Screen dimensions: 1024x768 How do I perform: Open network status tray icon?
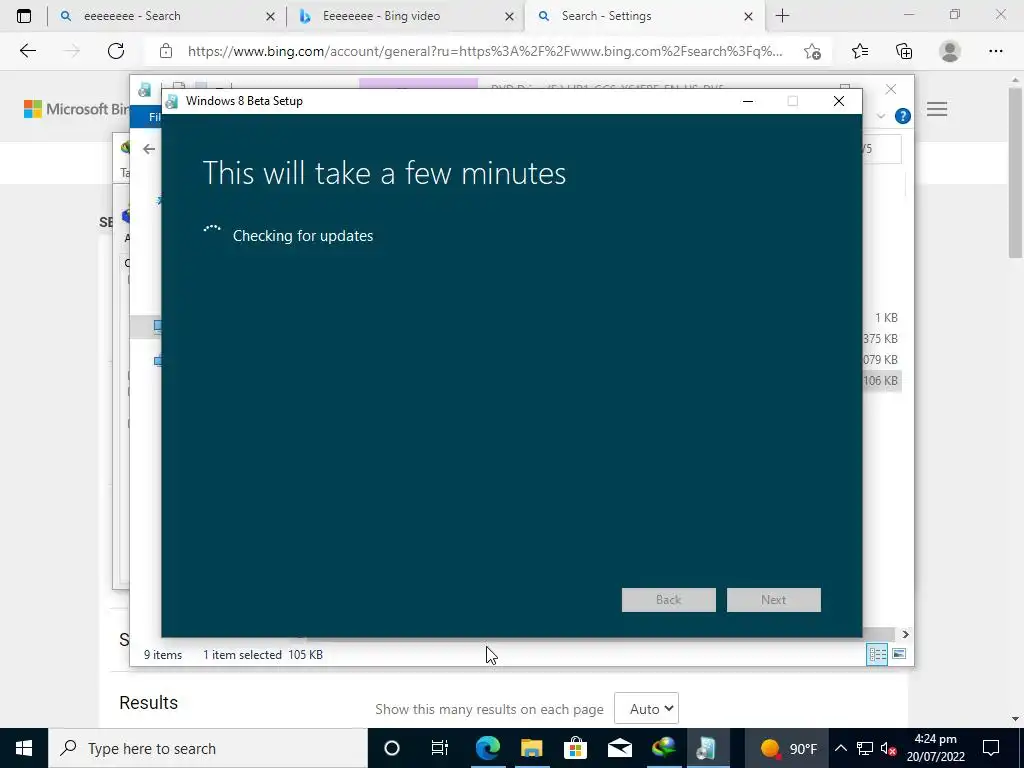tap(865, 748)
